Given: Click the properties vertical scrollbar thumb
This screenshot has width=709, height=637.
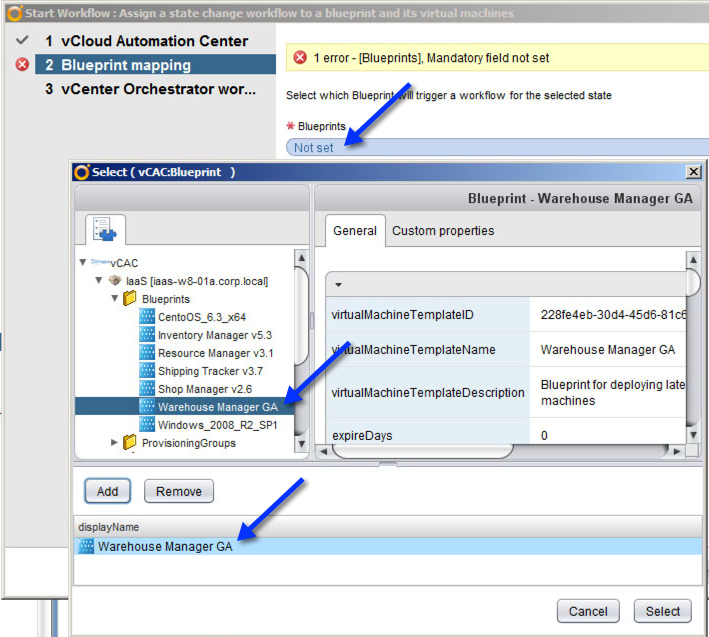Looking at the screenshot, I should [693, 283].
